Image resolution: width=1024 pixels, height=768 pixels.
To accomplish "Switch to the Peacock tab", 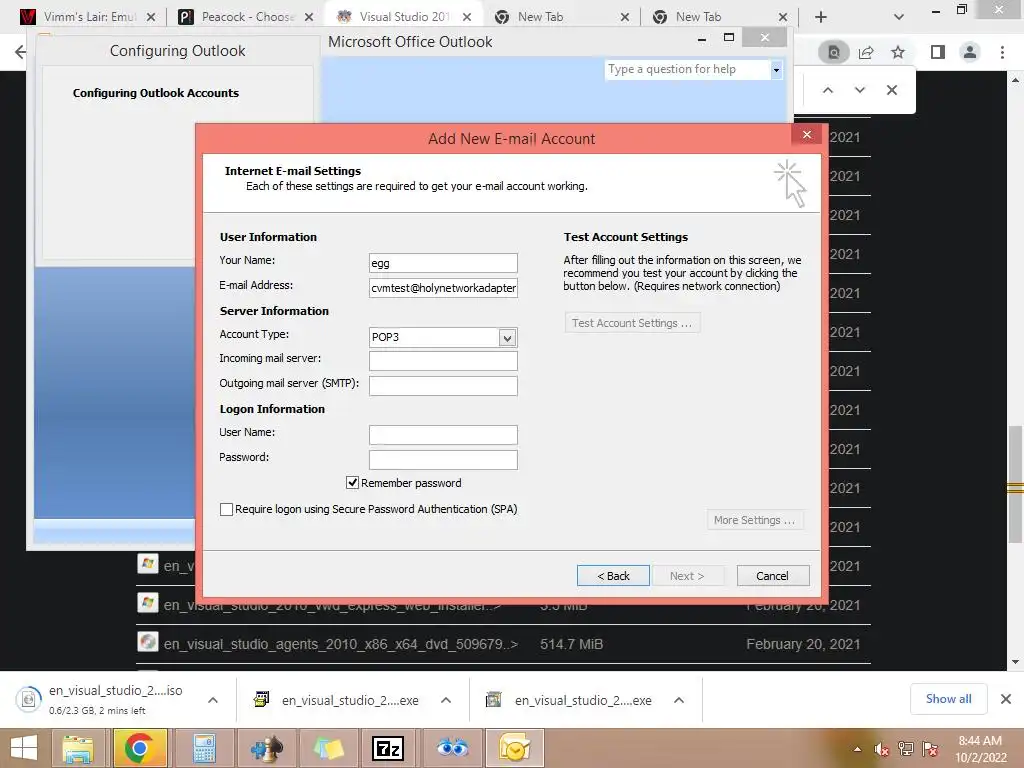I will [246, 17].
